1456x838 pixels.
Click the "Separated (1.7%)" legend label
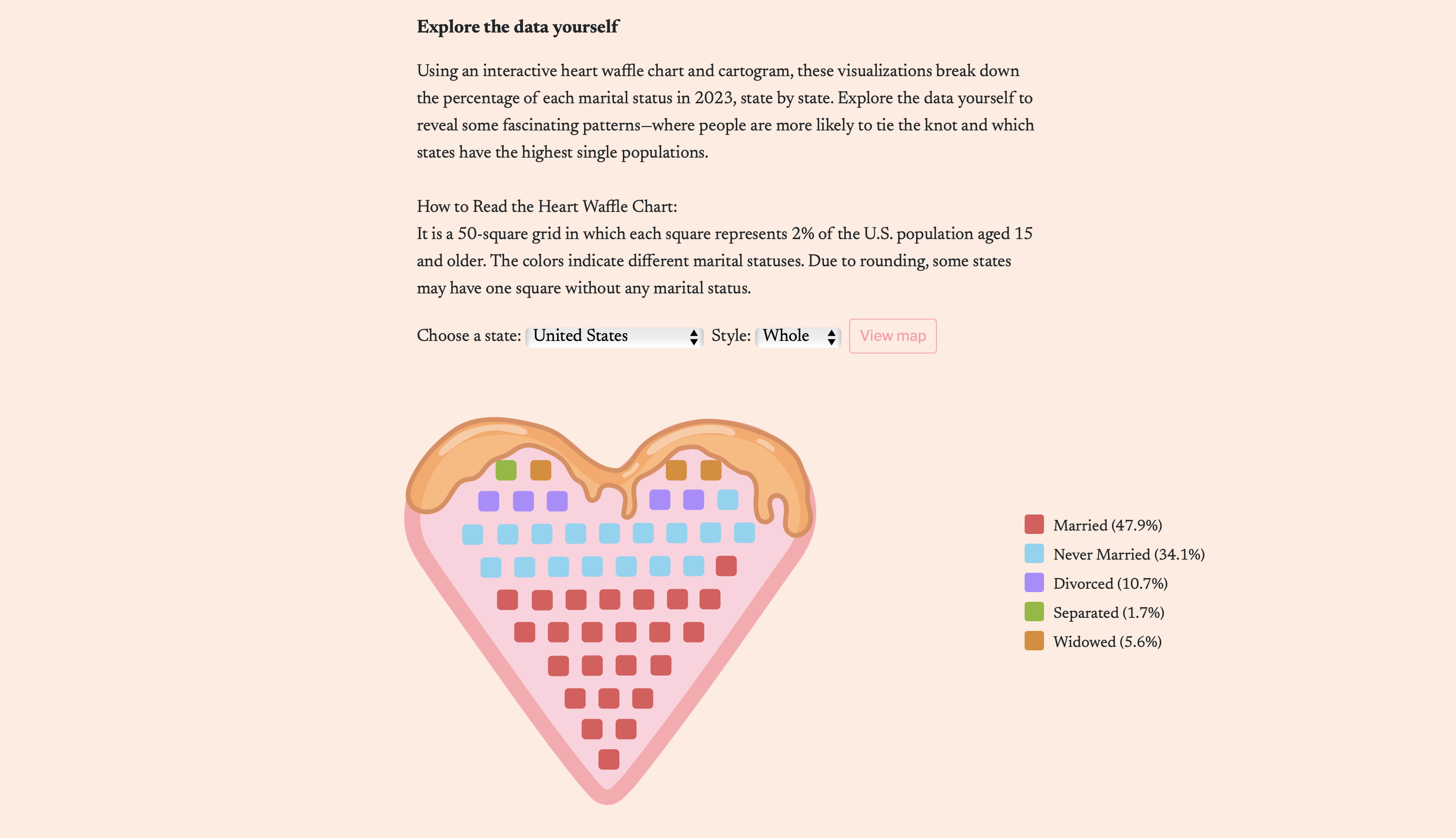point(1108,613)
